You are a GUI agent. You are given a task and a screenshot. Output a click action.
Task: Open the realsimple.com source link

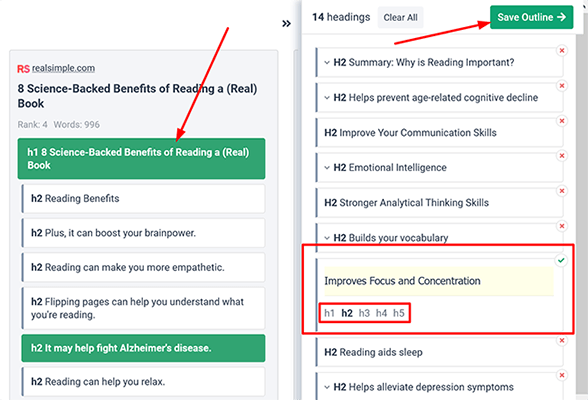[x=63, y=68]
